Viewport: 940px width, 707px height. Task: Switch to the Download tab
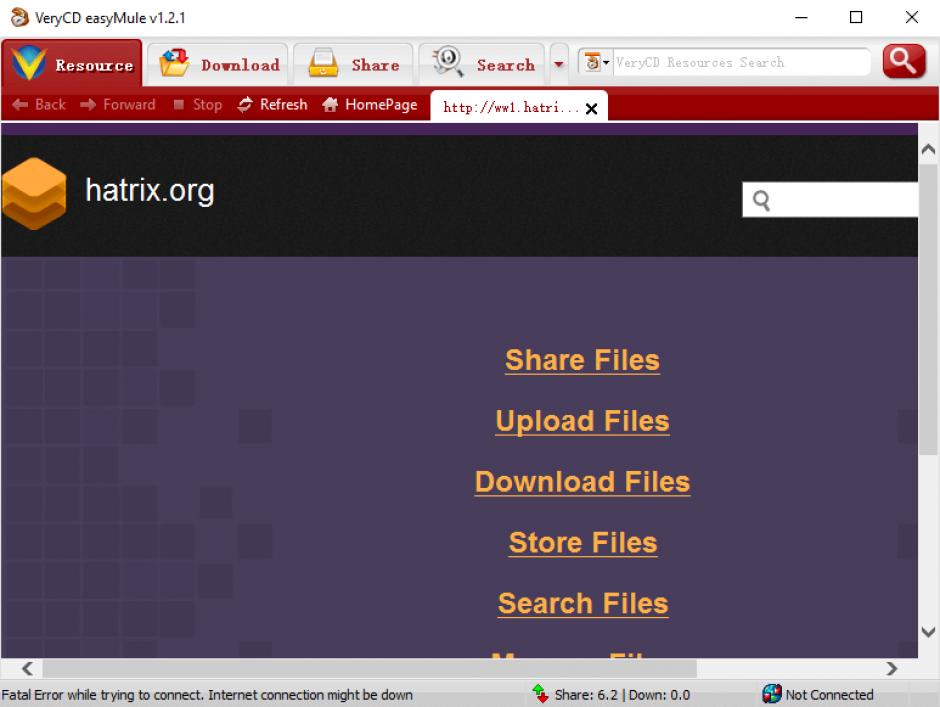tap(218, 64)
